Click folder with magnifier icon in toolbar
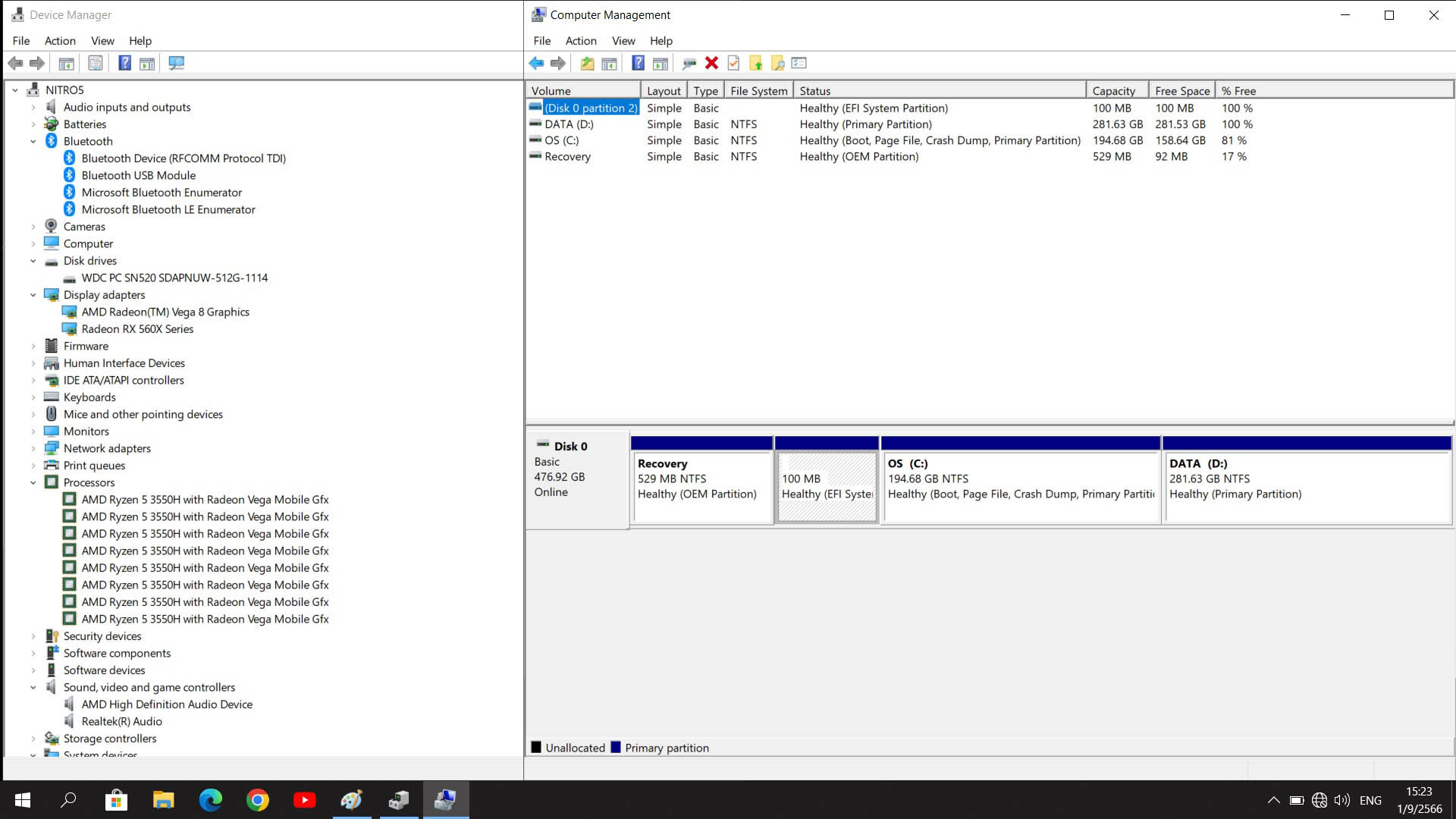This screenshot has height=819, width=1456. pyautogui.click(x=777, y=63)
